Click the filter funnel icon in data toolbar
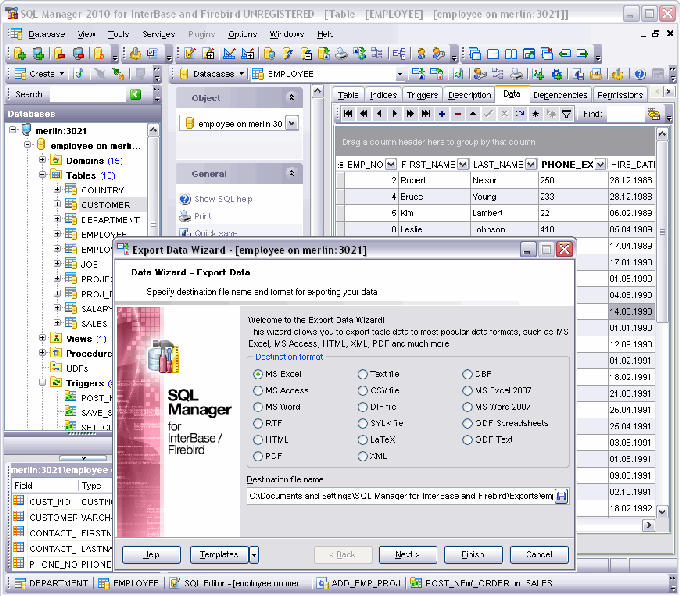 566,114
